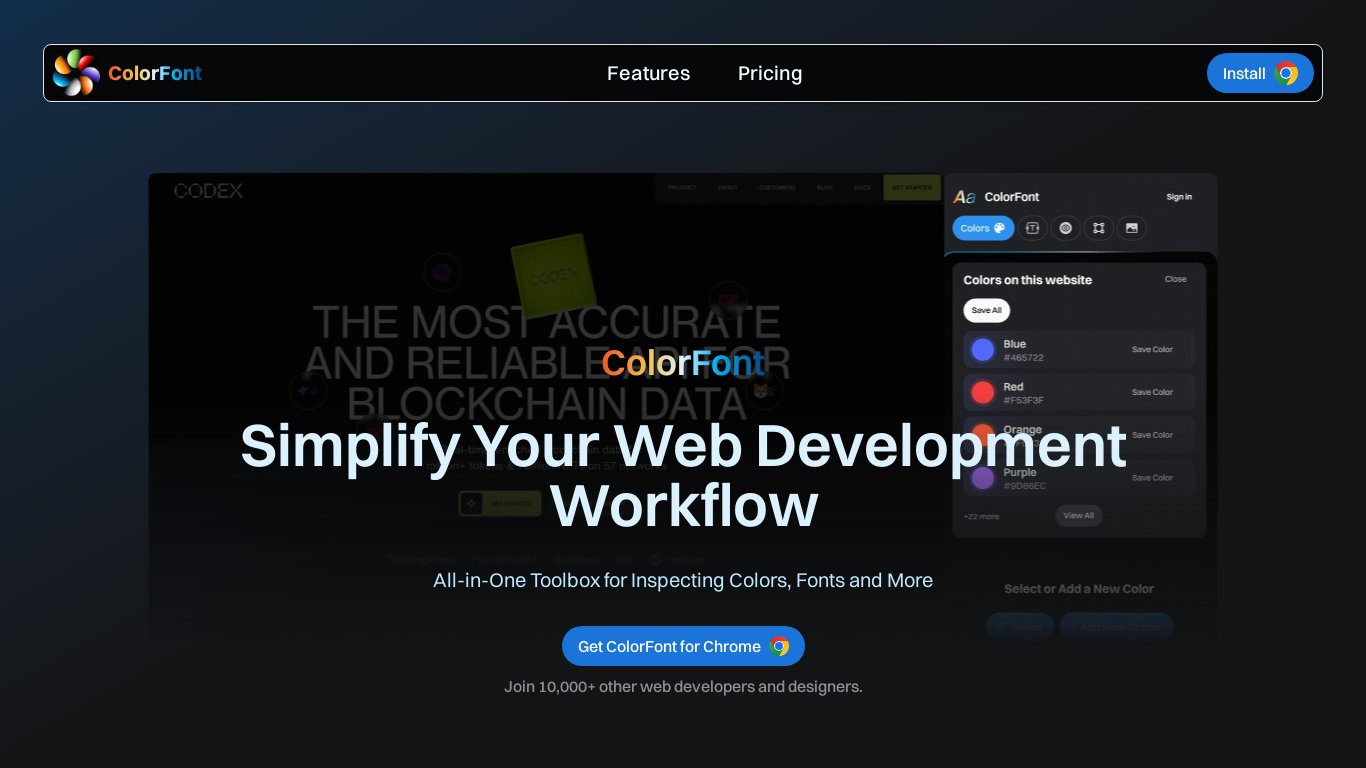The image size is (1366, 768).
Task: Save Color for the Red row
Action: click(1152, 392)
